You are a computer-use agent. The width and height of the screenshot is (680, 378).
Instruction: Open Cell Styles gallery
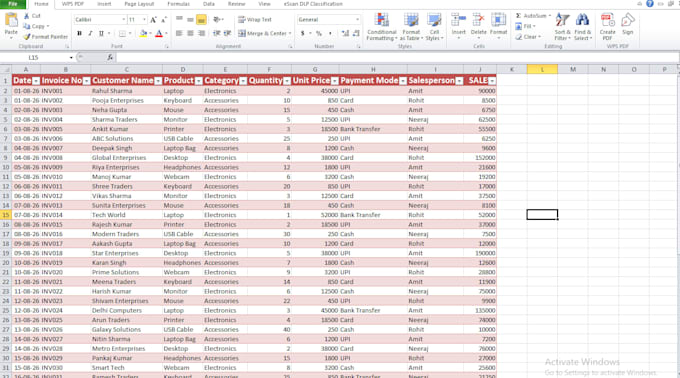pos(434,26)
